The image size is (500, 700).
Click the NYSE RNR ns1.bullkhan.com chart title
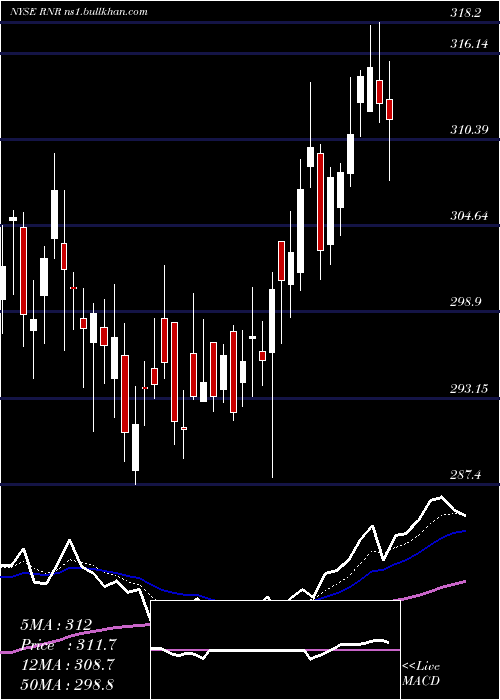point(79,11)
